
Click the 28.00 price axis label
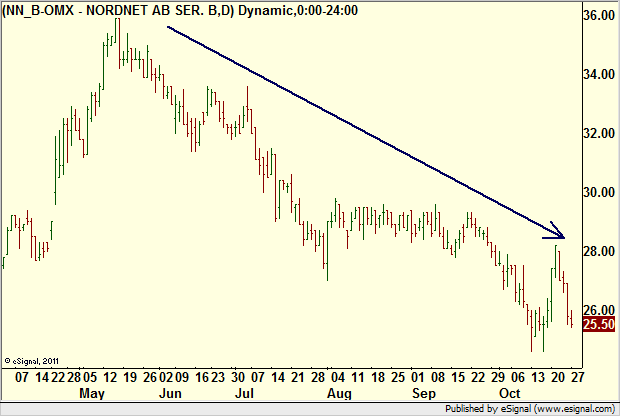(599, 251)
